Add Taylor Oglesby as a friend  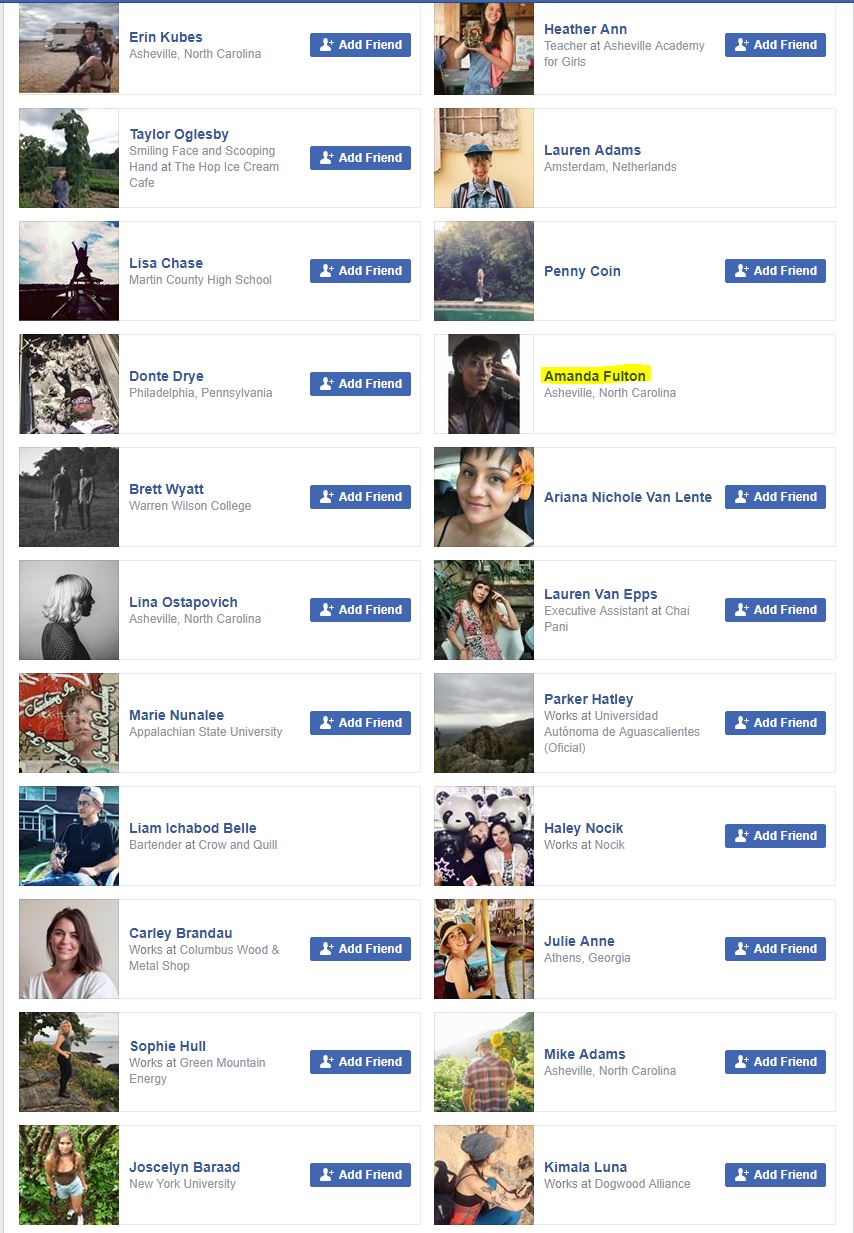(x=360, y=158)
